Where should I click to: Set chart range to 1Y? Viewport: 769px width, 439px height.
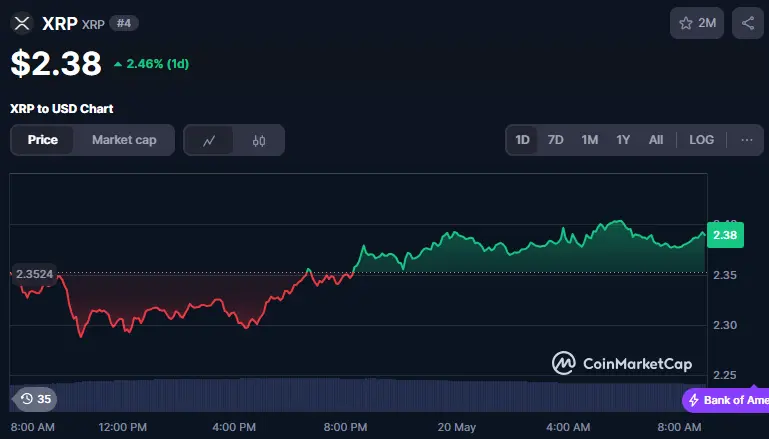point(623,140)
